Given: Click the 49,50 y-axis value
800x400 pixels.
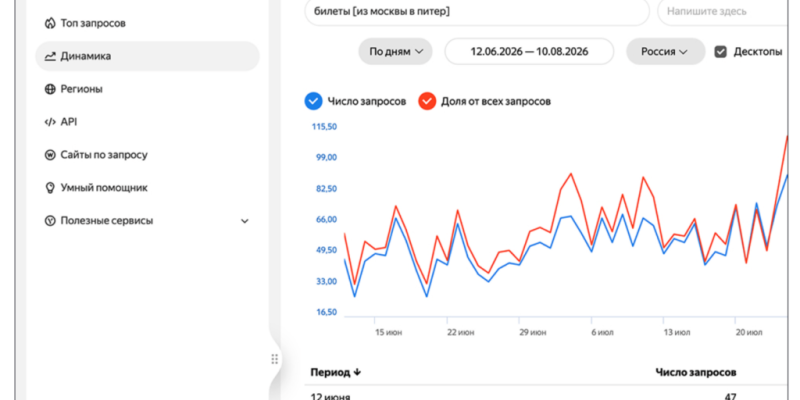Looking at the screenshot, I should pyautogui.click(x=327, y=250).
